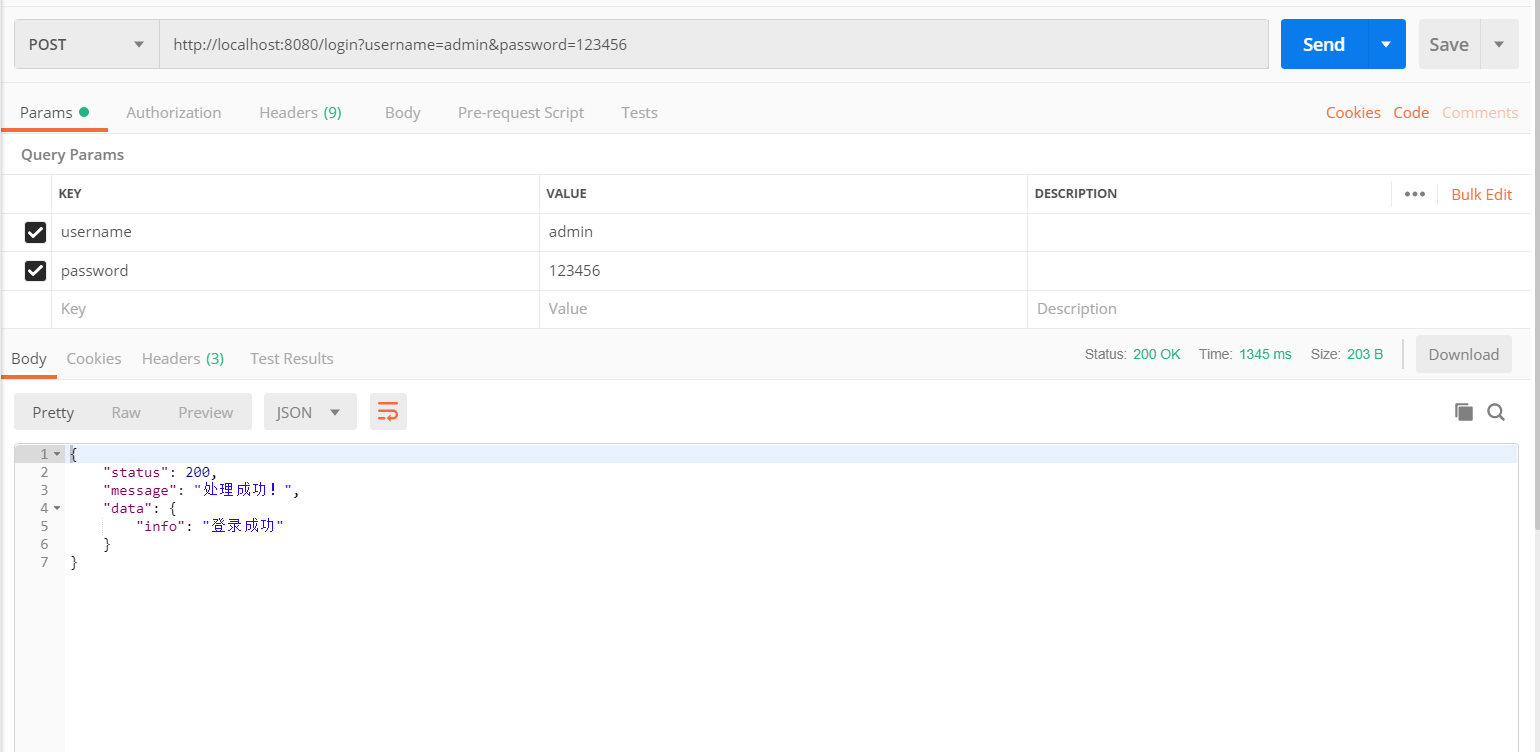Screen dimensions: 1540x752
Task: Click the Status 200 OK text
Action: [x=1133, y=354]
